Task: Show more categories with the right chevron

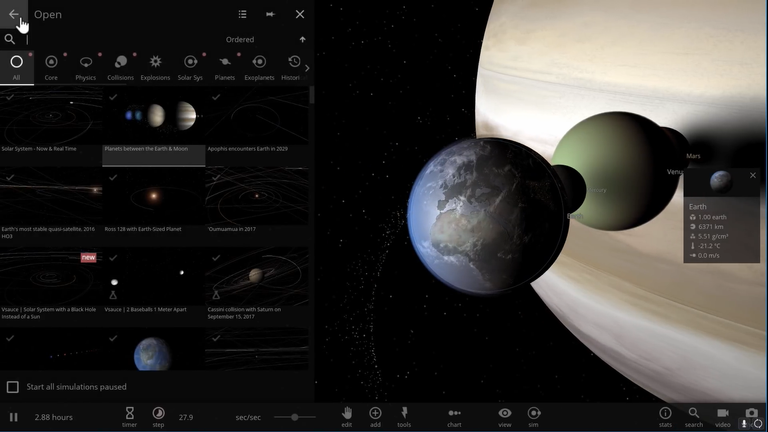Action: pos(307,68)
